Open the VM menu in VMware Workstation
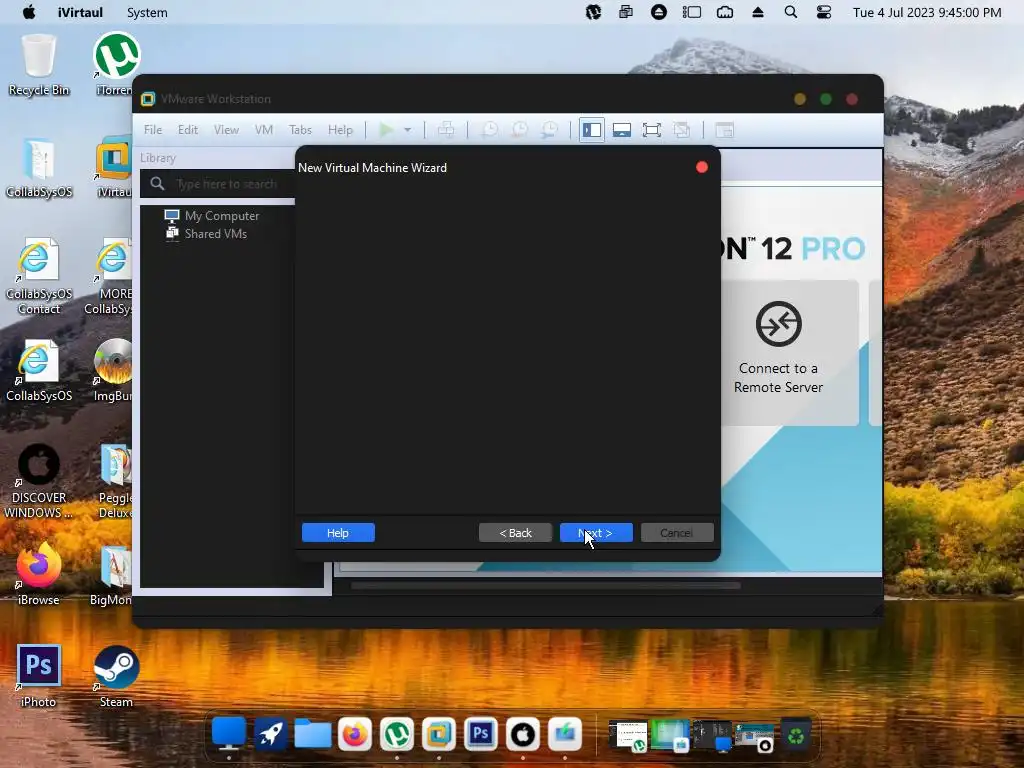The image size is (1024, 768). coord(264,130)
